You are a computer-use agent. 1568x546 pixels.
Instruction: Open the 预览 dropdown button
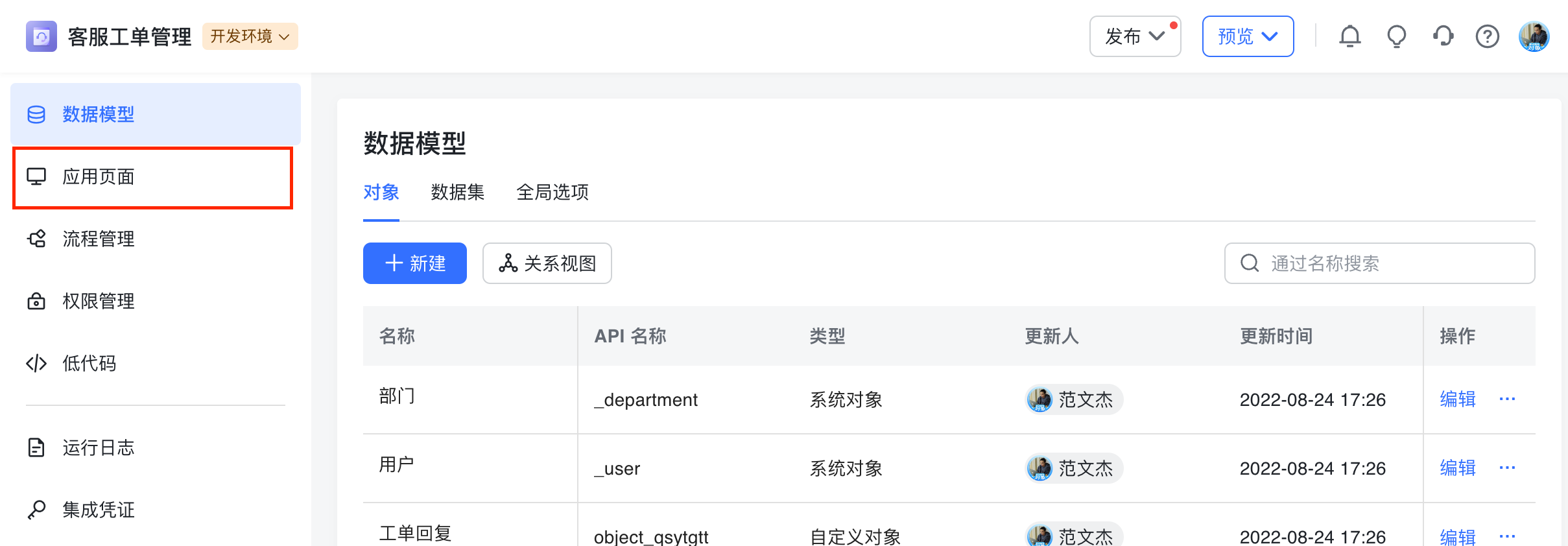[1247, 36]
